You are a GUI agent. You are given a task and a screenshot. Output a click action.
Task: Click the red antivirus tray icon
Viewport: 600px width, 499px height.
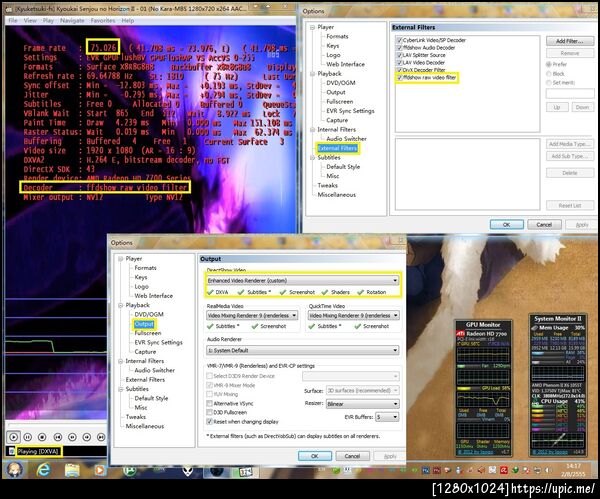coord(504,470)
